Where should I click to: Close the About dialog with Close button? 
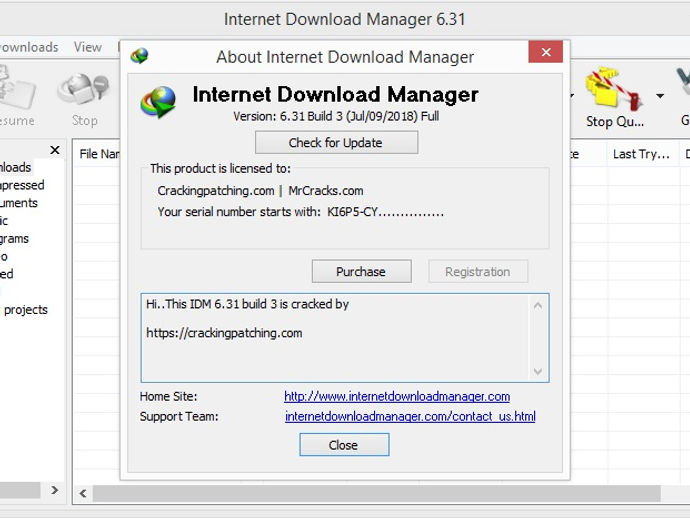pos(344,445)
